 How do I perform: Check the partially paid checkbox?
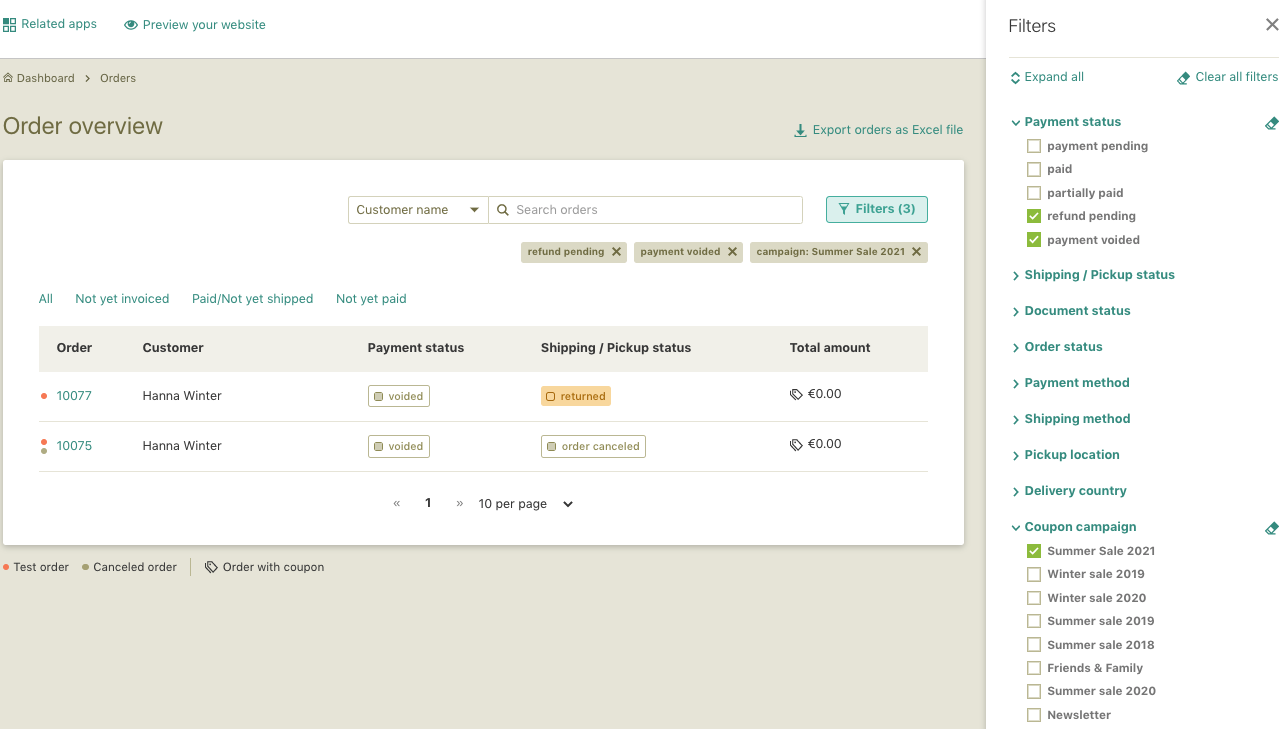click(x=1034, y=193)
